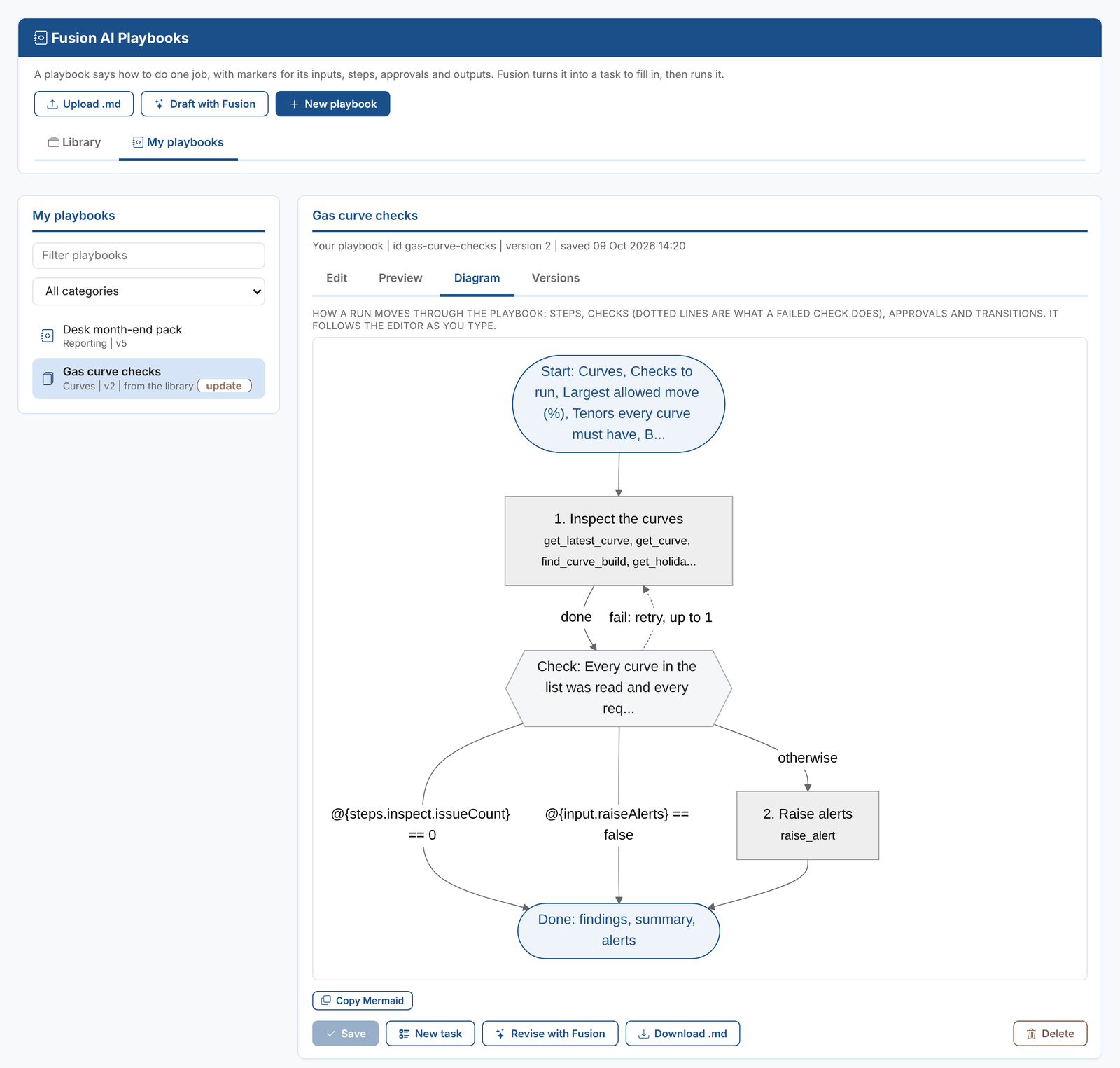Click the '1. Inspect the curves' step node

pos(619,541)
